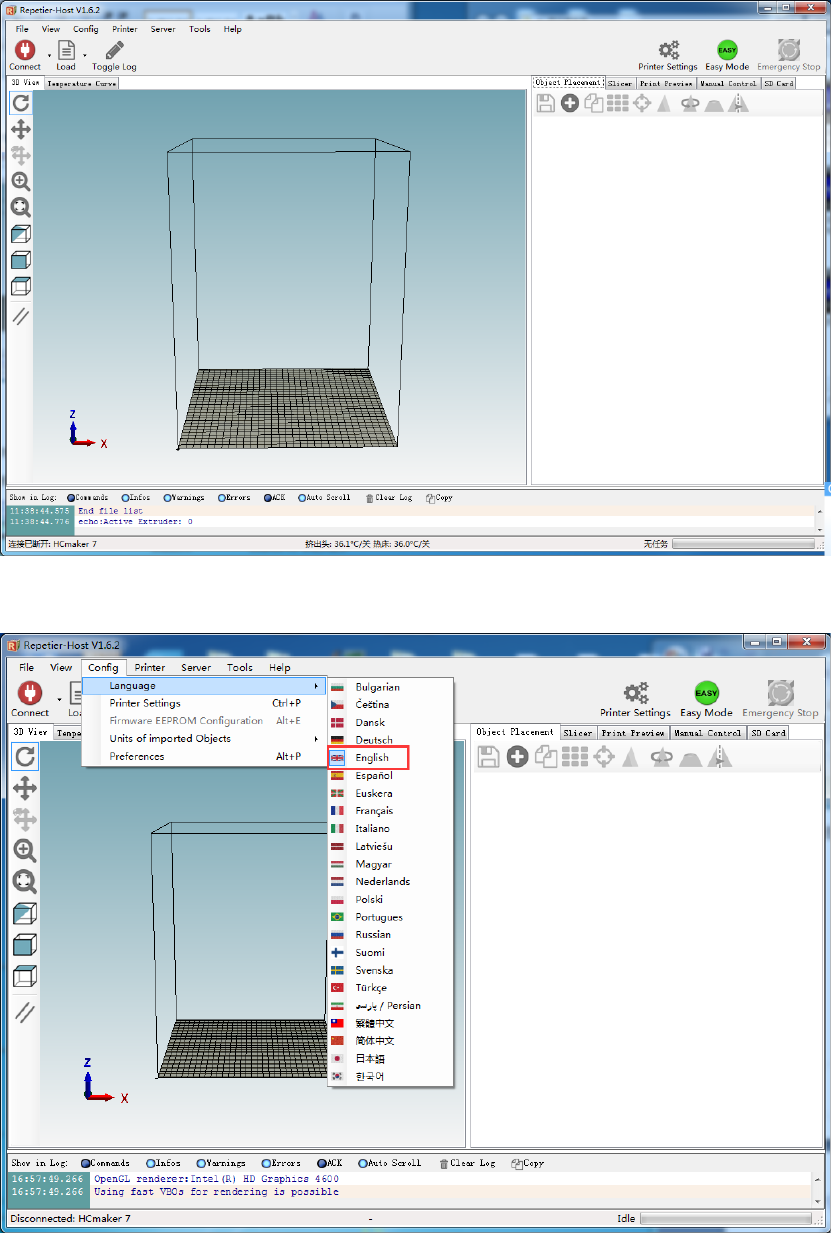Select Rotate view tool in upper window

coord(20,103)
